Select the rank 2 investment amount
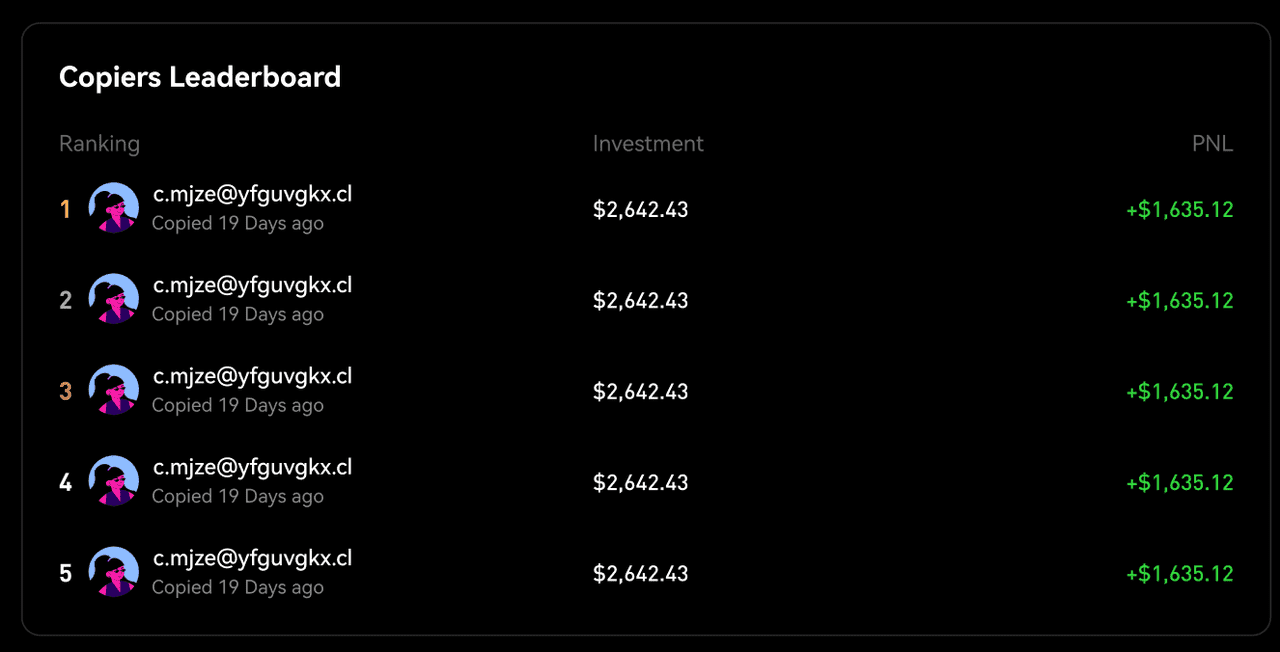The height and width of the screenshot is (652, 1280). pos(640,301)
